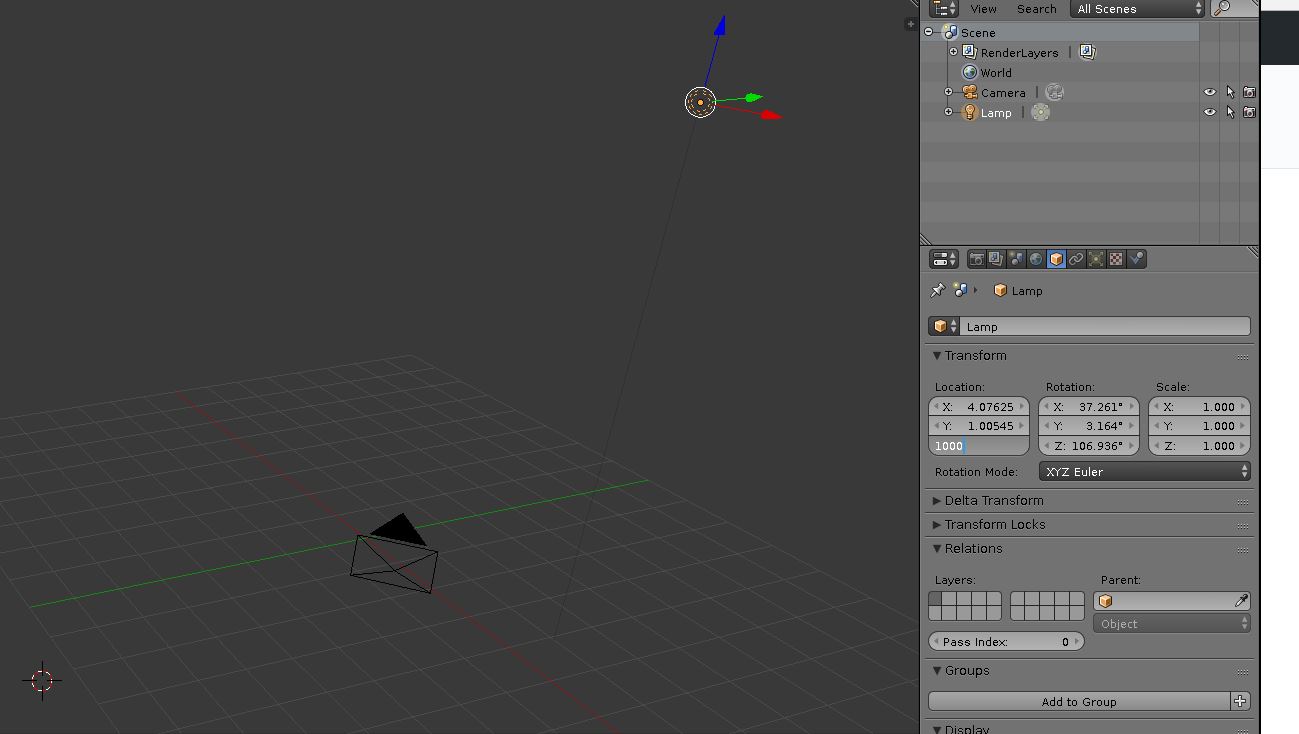The image size is (1299, 734).
Task: Switch to the Render Layers properties tab
Action: tap(996, 259)
